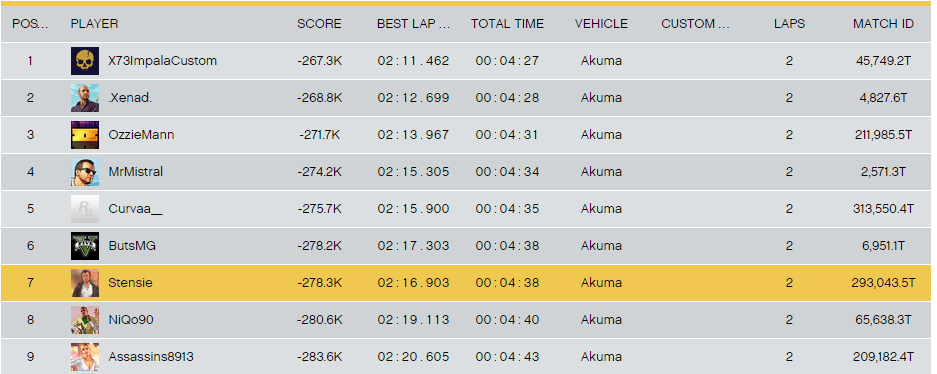Select OzzieMann's pixel block avatar
Image resolution: width=937 pixels, height=374 pixels.
click(85, 135)
